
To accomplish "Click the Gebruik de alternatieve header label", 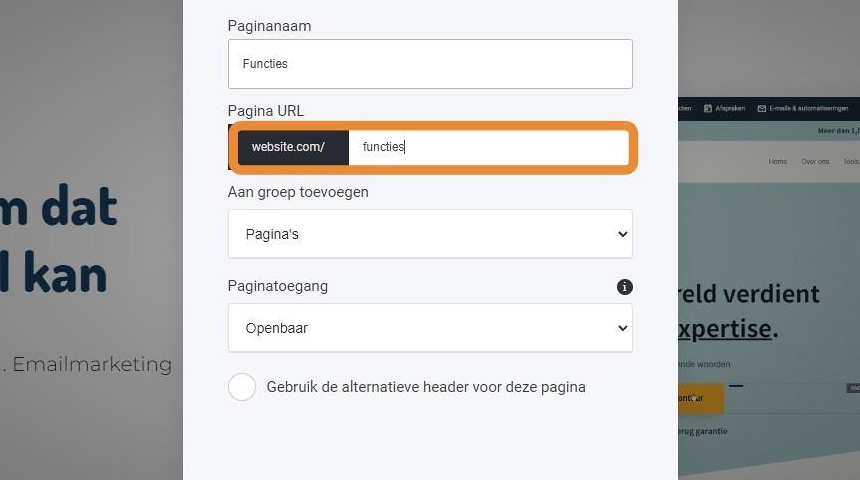I will pos(426,387).
